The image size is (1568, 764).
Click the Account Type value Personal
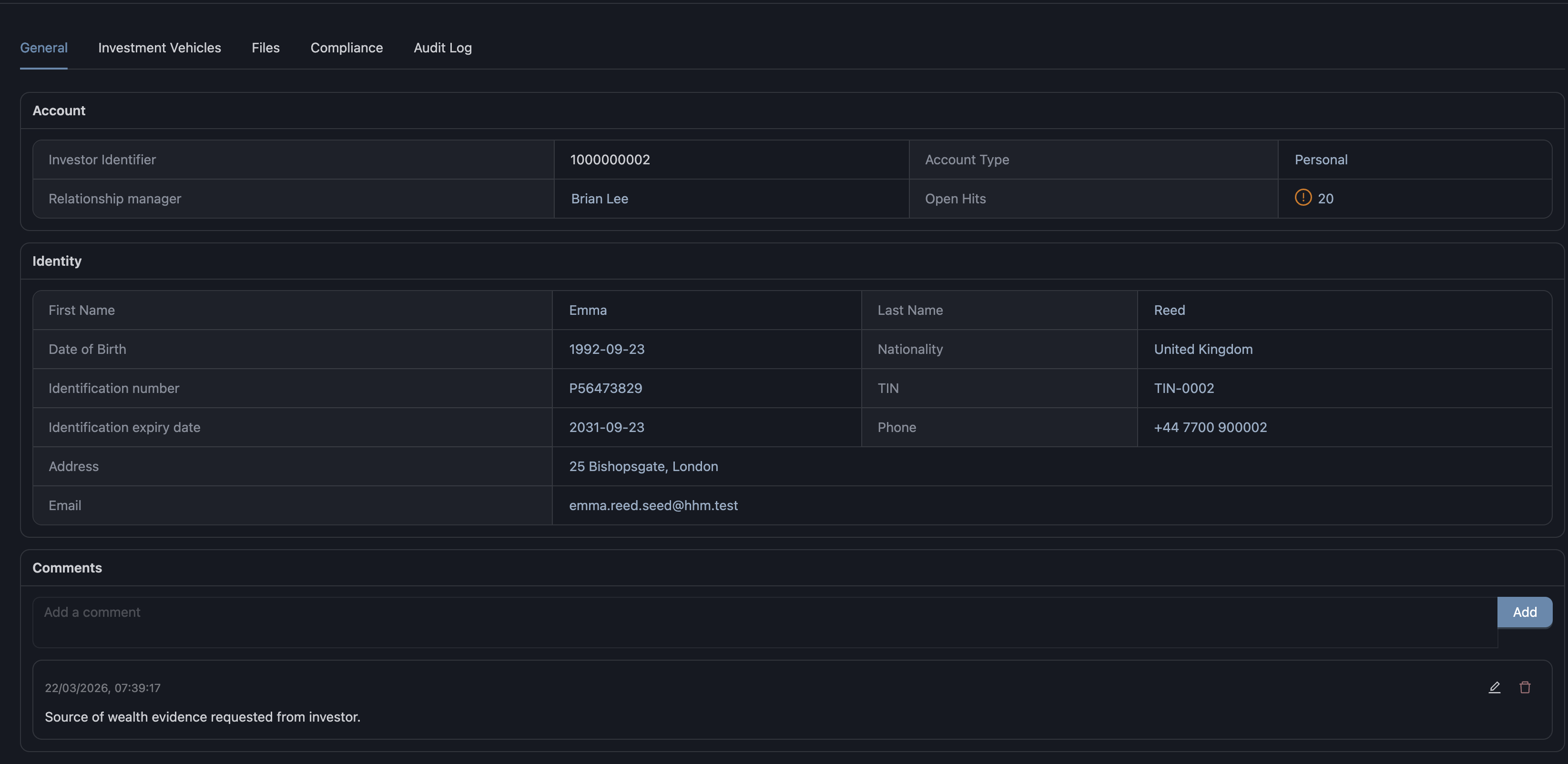(1321, 160)
